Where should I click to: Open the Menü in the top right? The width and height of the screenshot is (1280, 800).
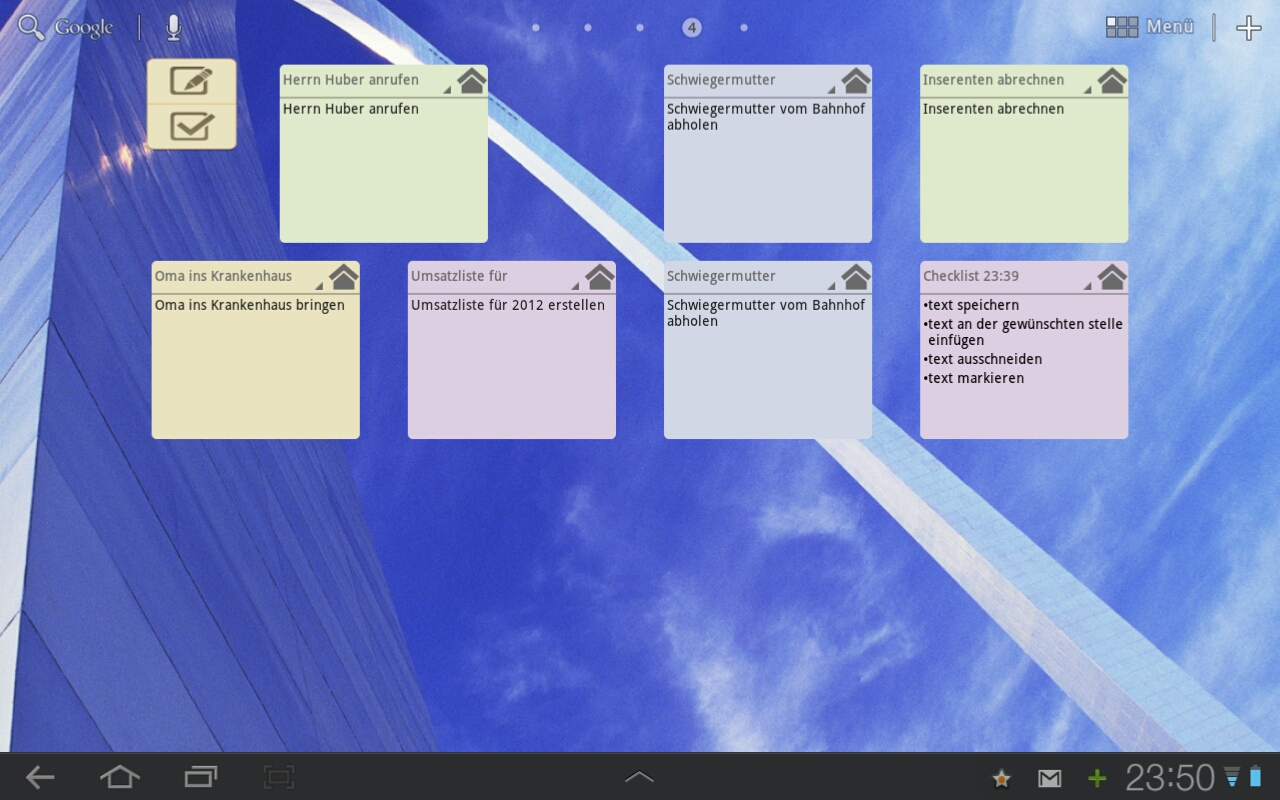[1148, 27]
